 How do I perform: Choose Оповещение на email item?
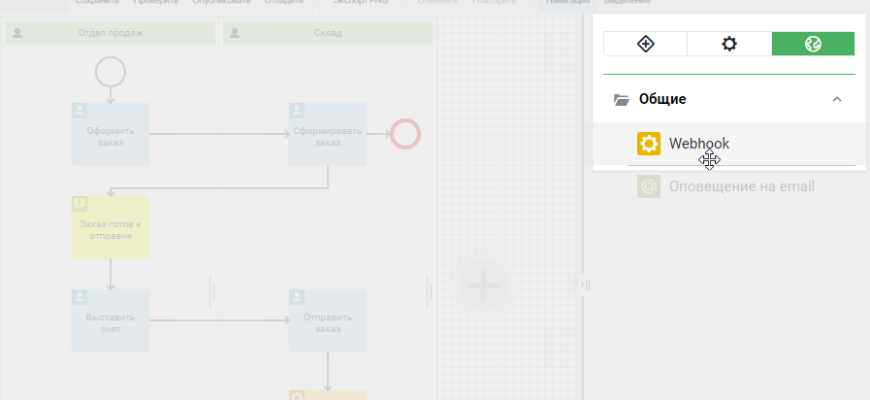741,186
